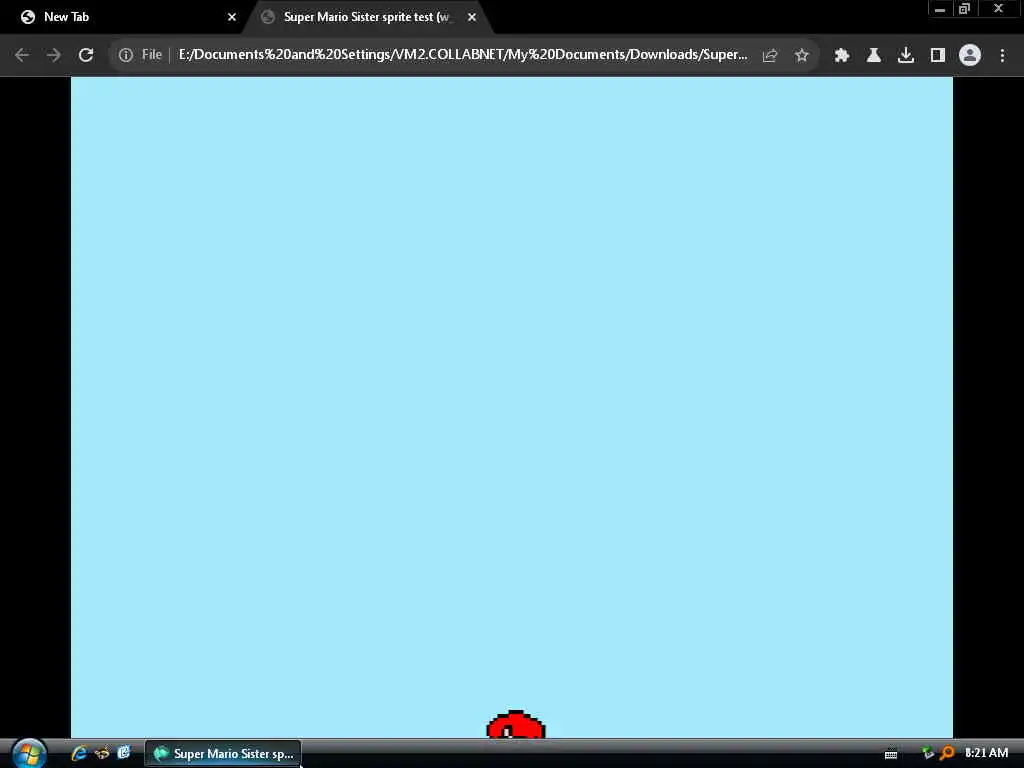Launch Internet Explorer from quick launch
The height and width of the screenshot is (768, 1024).
click(79, 753)
